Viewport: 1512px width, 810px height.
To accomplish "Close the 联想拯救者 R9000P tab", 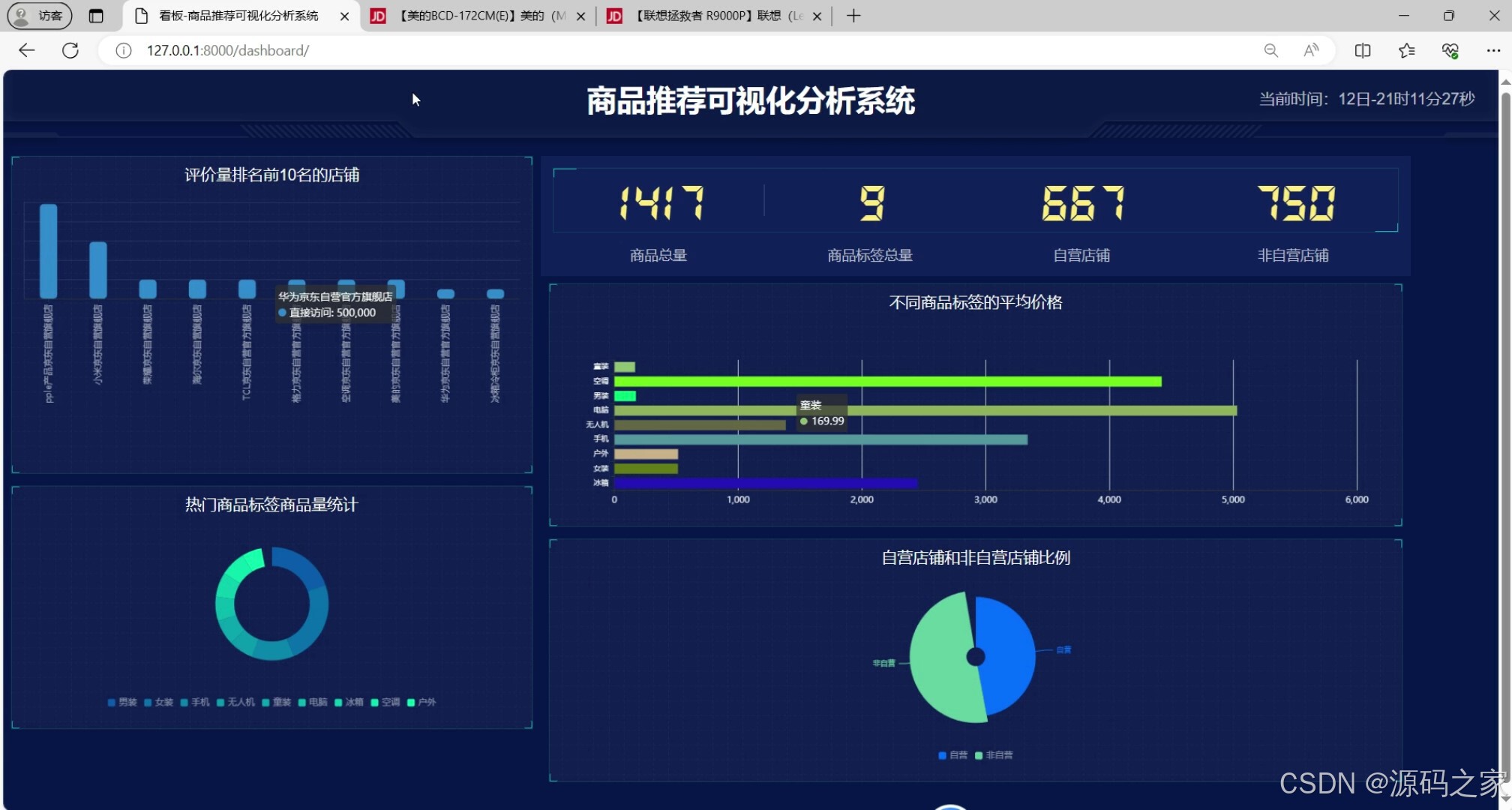I will tap(817, 16).
